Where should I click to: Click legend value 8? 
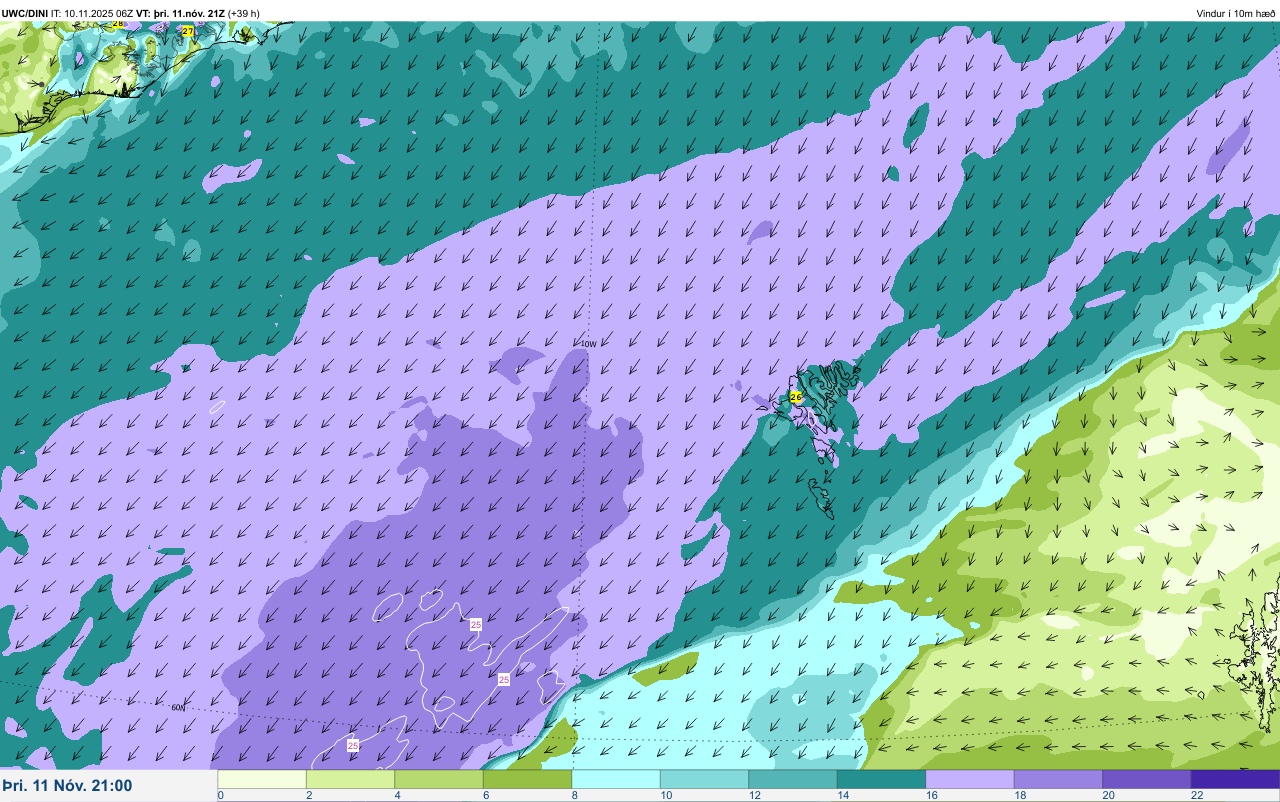pyautogui.click(x=574, y=795)
